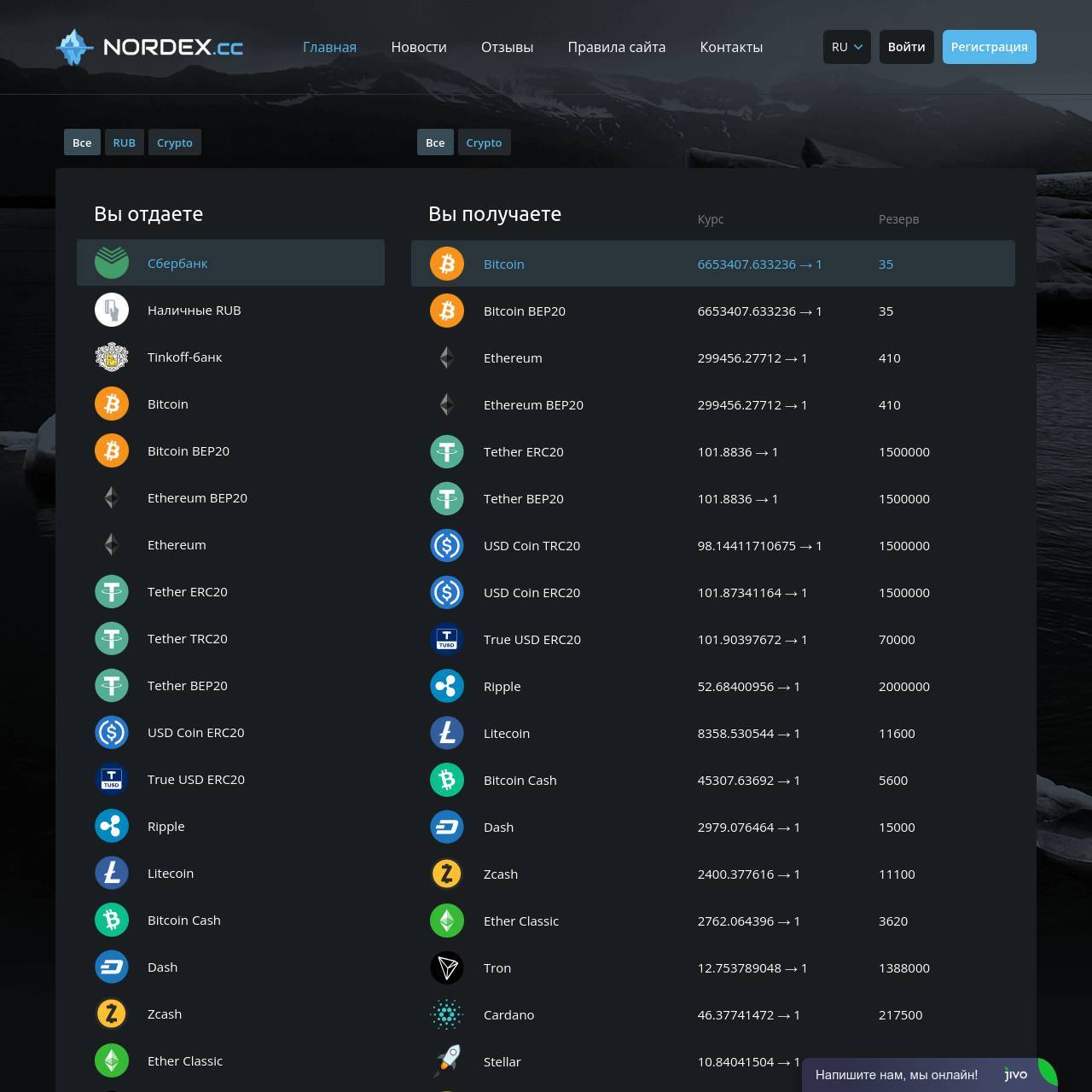
Task: Select the Все filter above give list
Action: [82, 142]
